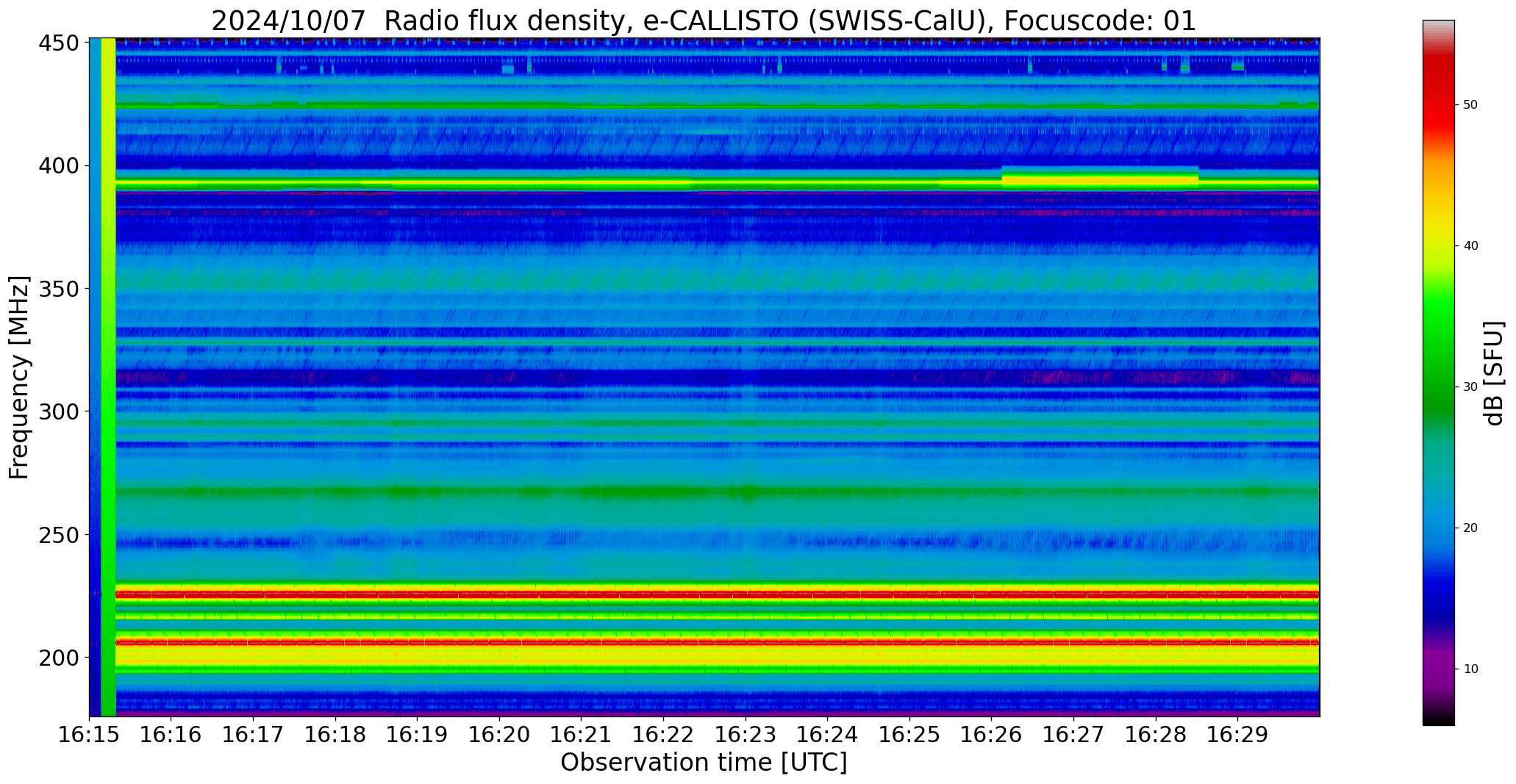This screenshot has width=1516, height=784.
Task: Click the 16:19 time tick label
Action: pyautogui.click(x=418, y=733)
